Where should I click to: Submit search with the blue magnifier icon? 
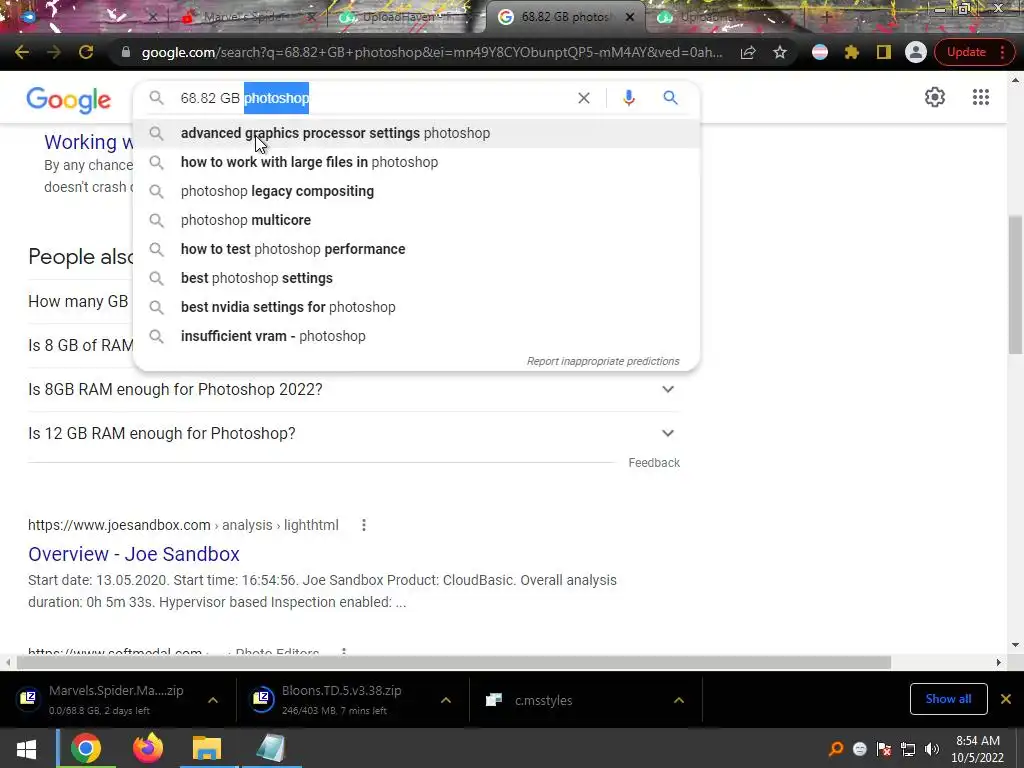(x=671, y=98)
